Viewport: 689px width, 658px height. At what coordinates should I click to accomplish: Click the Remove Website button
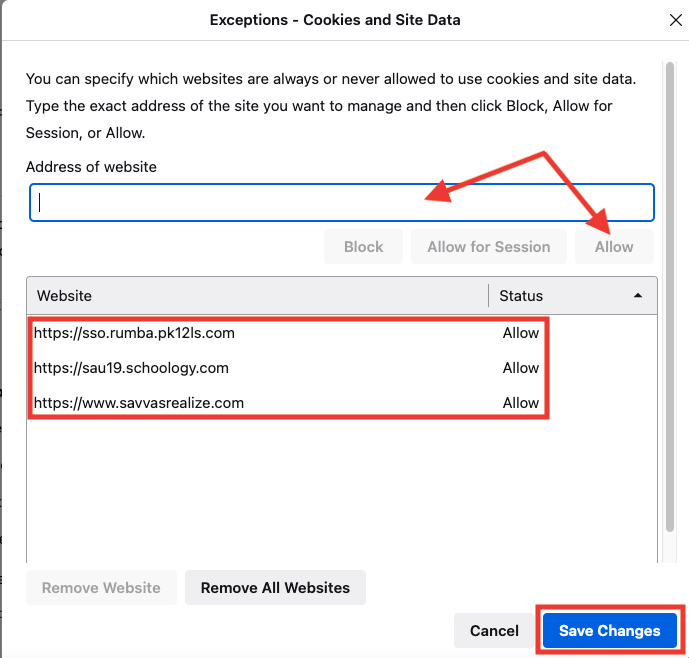point(101,588)
